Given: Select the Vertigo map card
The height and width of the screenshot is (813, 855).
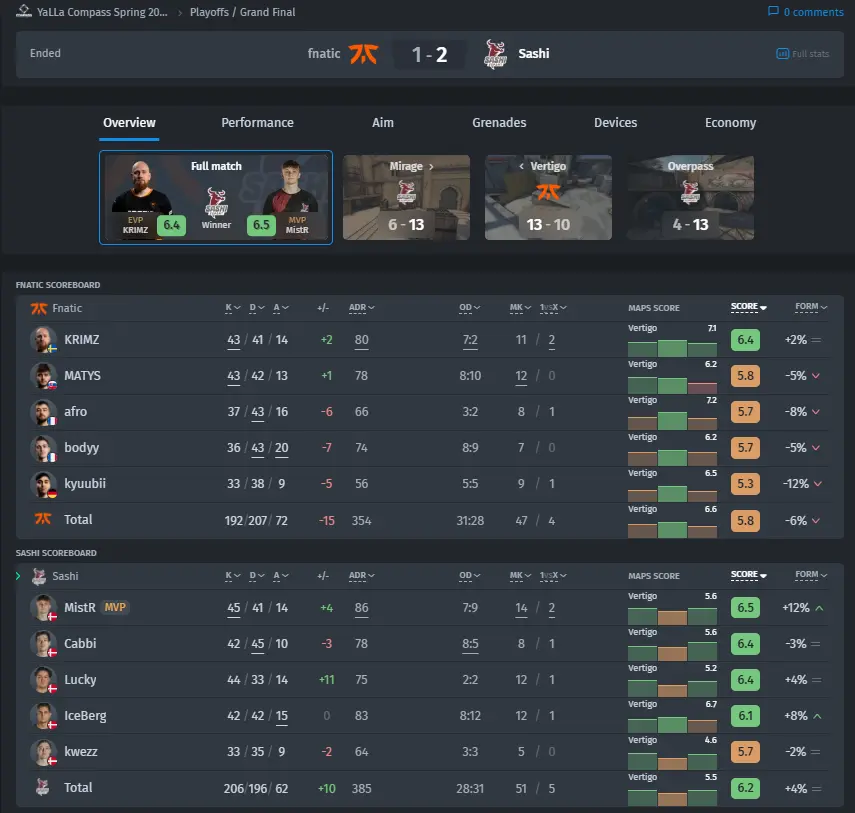Looking at the screenshot, I should point(548,197).
